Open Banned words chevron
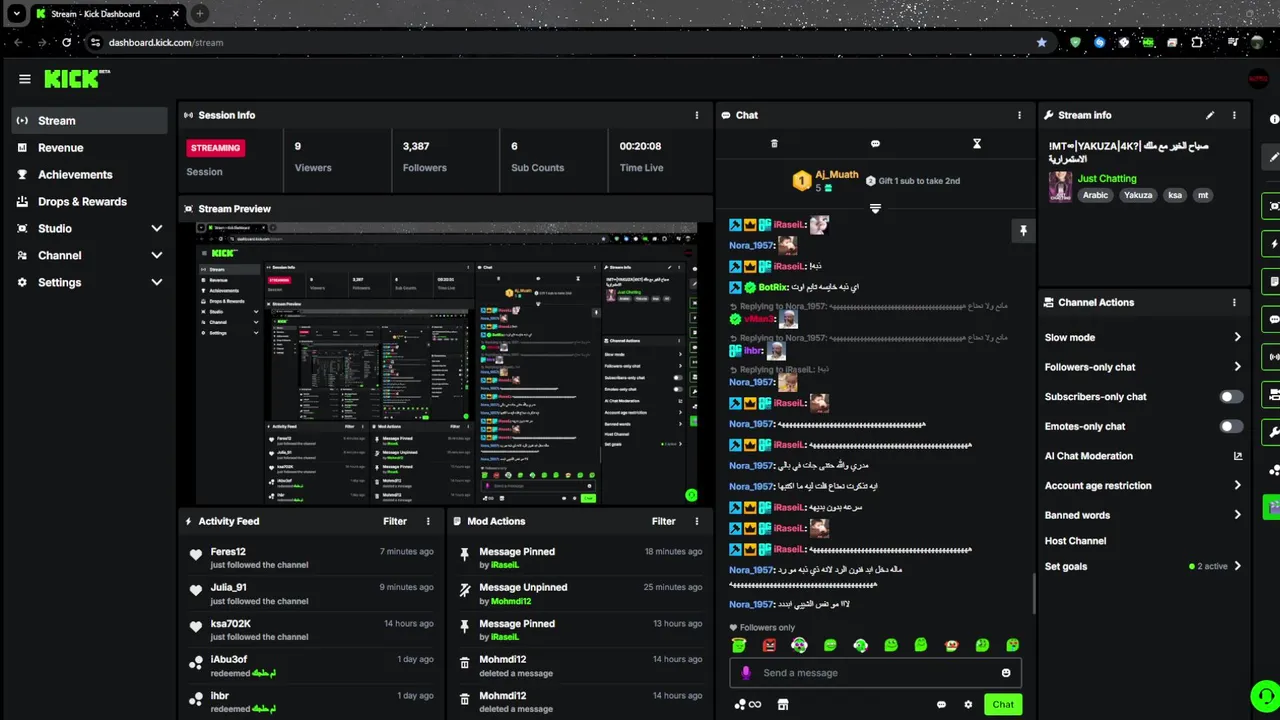The image size is (1280, 720). [1237, 515]
